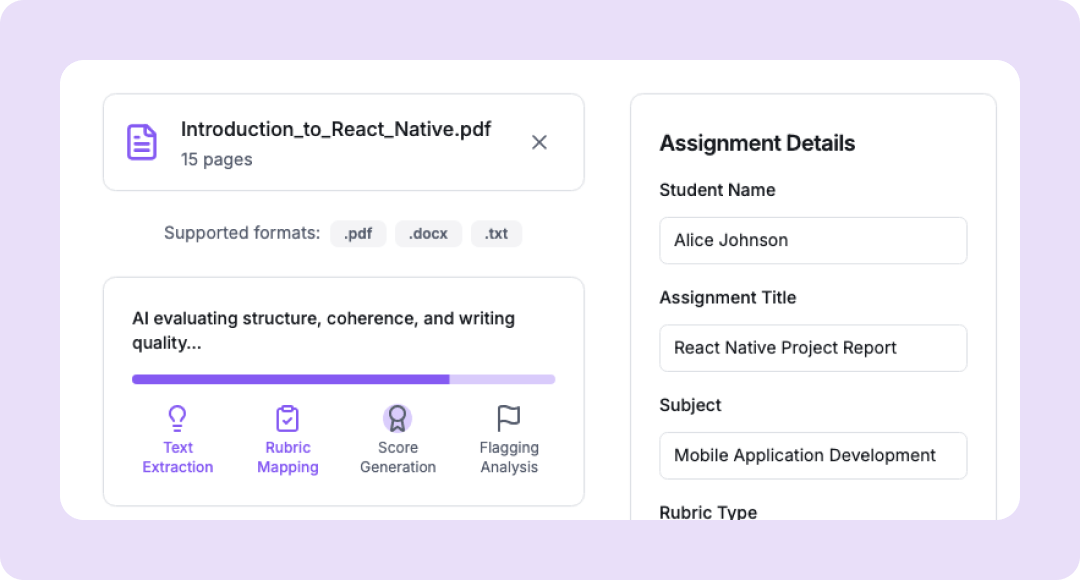Click the Assignment Title input field
1080x580 pixels.
tap(813, 348)
